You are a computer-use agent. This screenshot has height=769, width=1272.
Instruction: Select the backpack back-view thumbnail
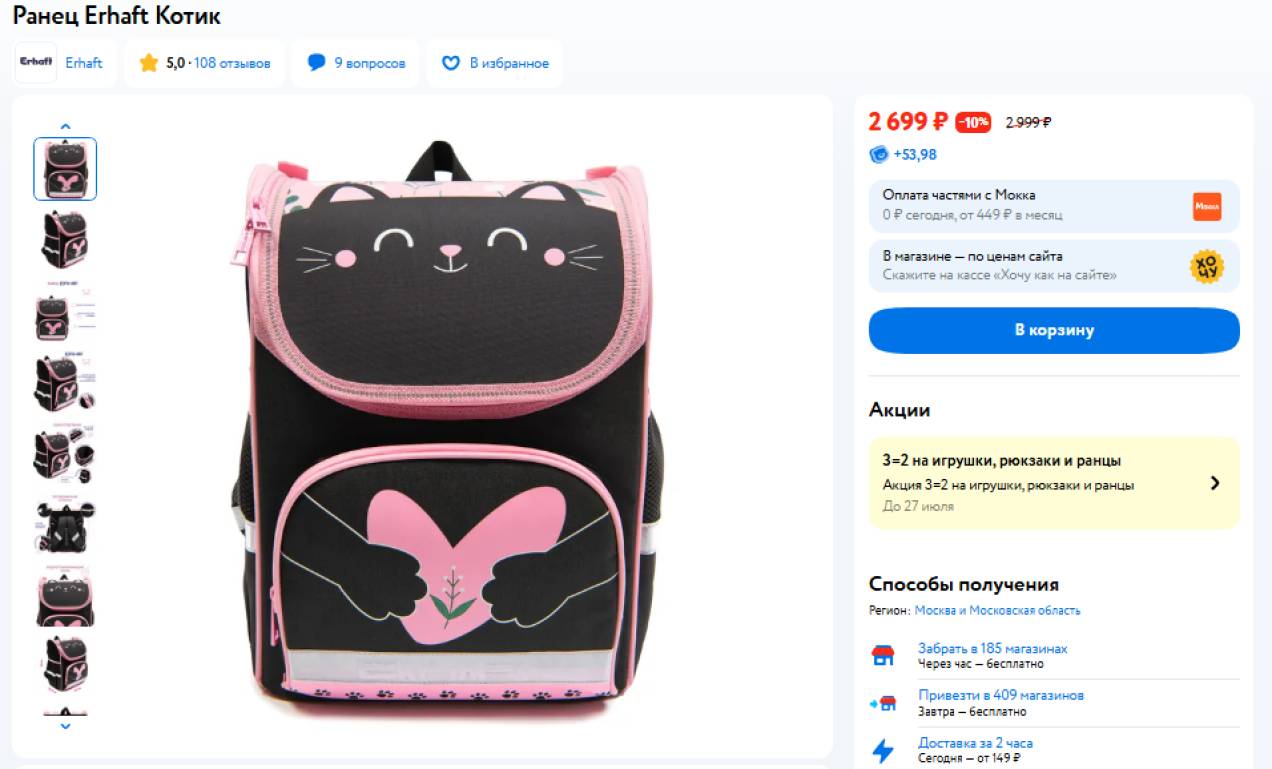[65, 527]
